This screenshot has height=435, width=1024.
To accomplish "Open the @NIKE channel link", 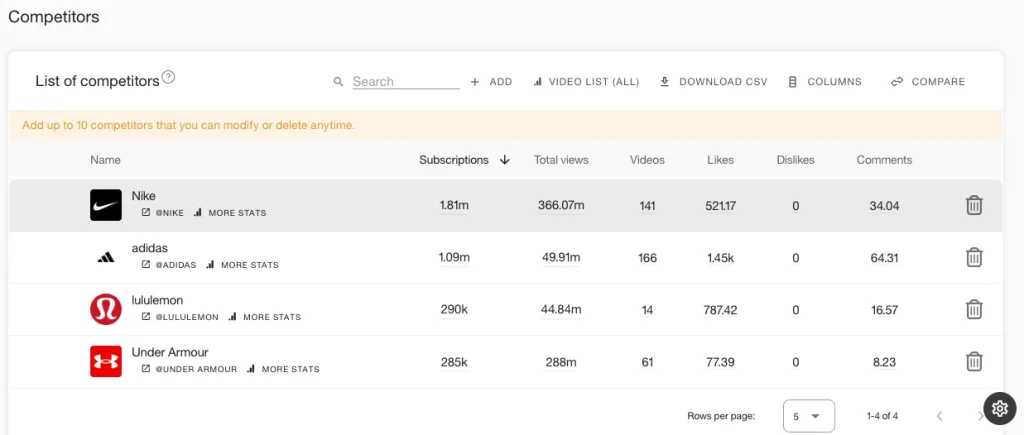I will [x=163, y=213].
